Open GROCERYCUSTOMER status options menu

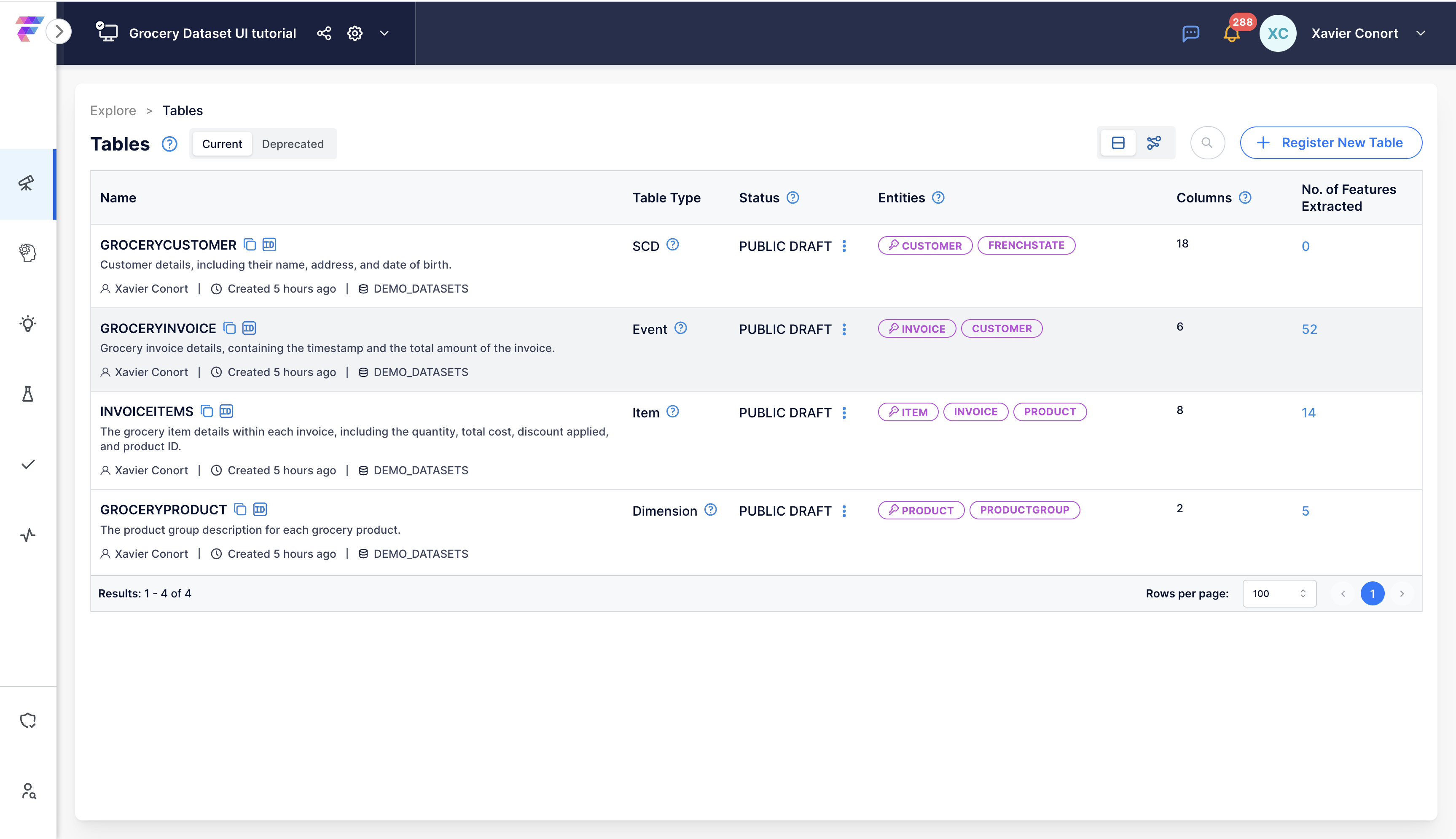(x=844, y=246)
